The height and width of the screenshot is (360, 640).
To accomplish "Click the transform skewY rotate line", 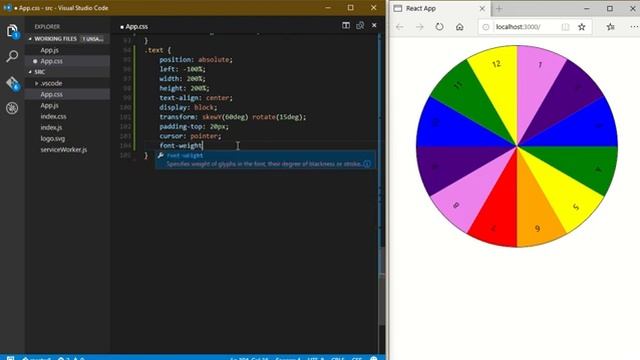I will point(233,117).
